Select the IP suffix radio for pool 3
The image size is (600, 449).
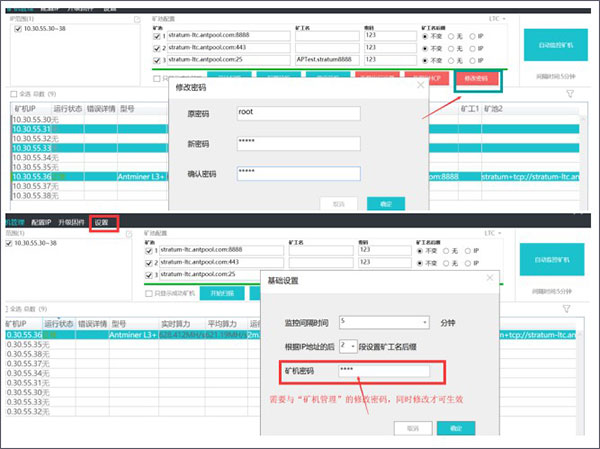point(473,60)
